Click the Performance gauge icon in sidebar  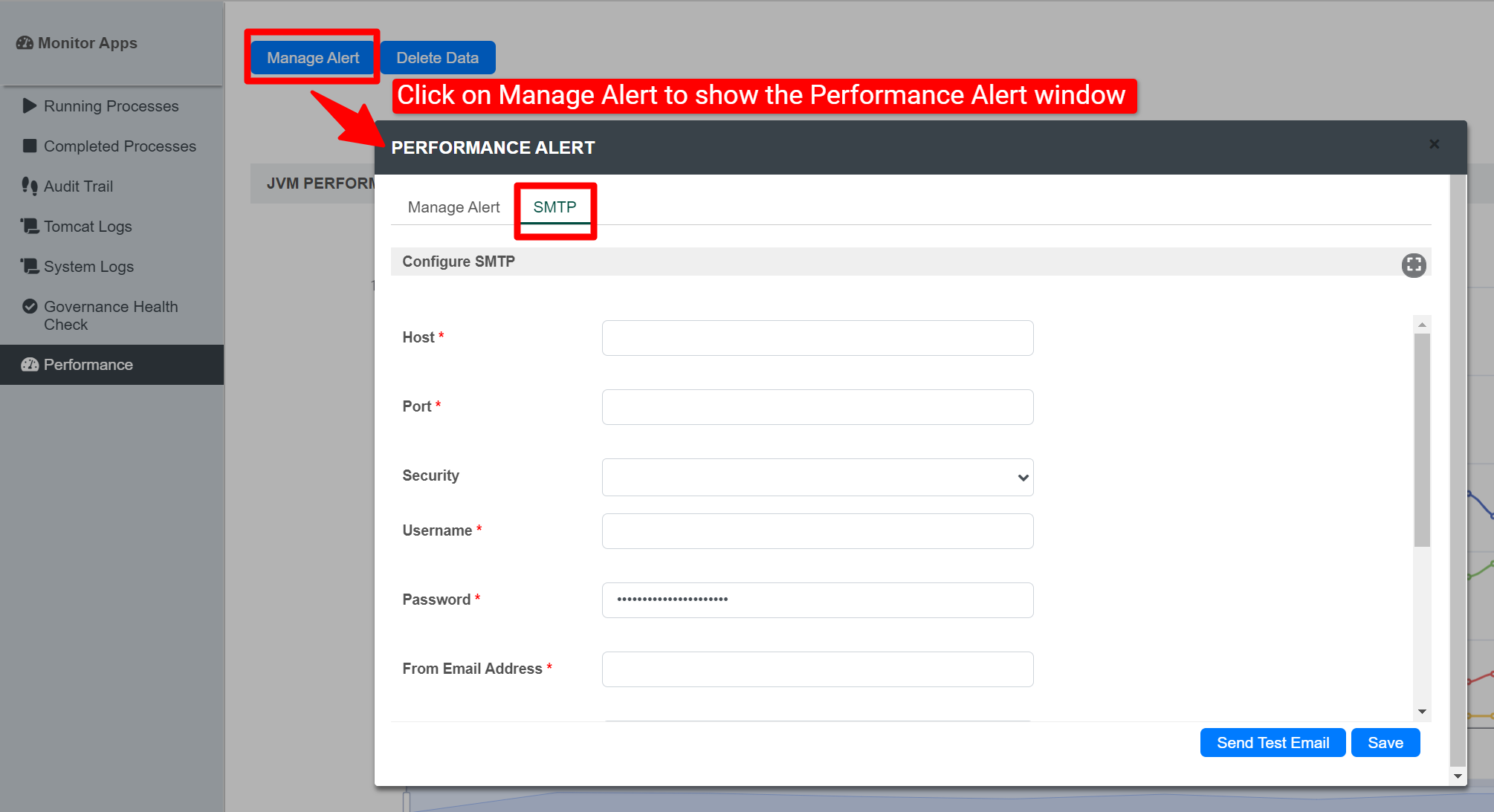(x=30, y=365)
